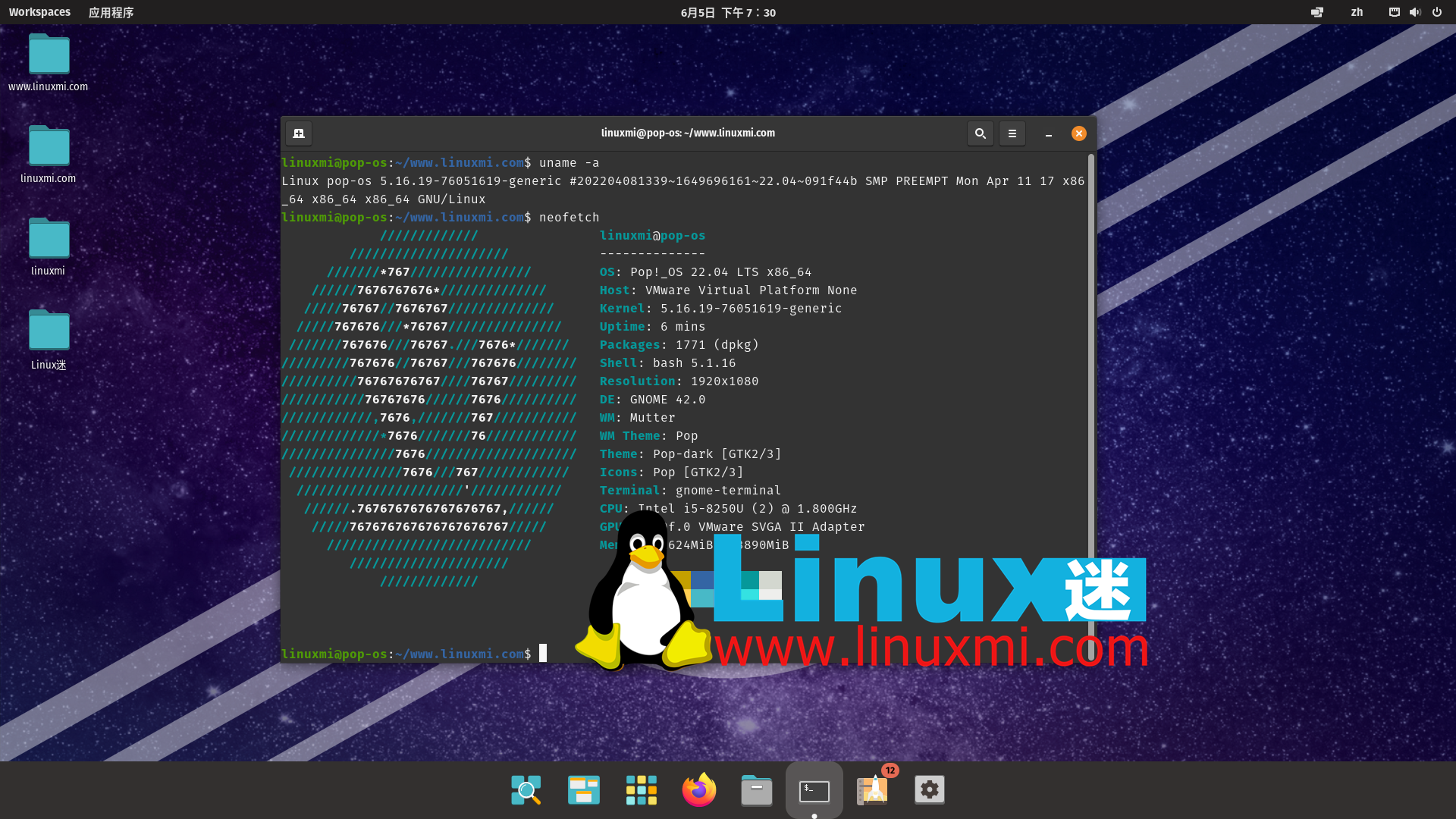Open the volume control icon
The image size is (1456, 819).
point(1415,12)
